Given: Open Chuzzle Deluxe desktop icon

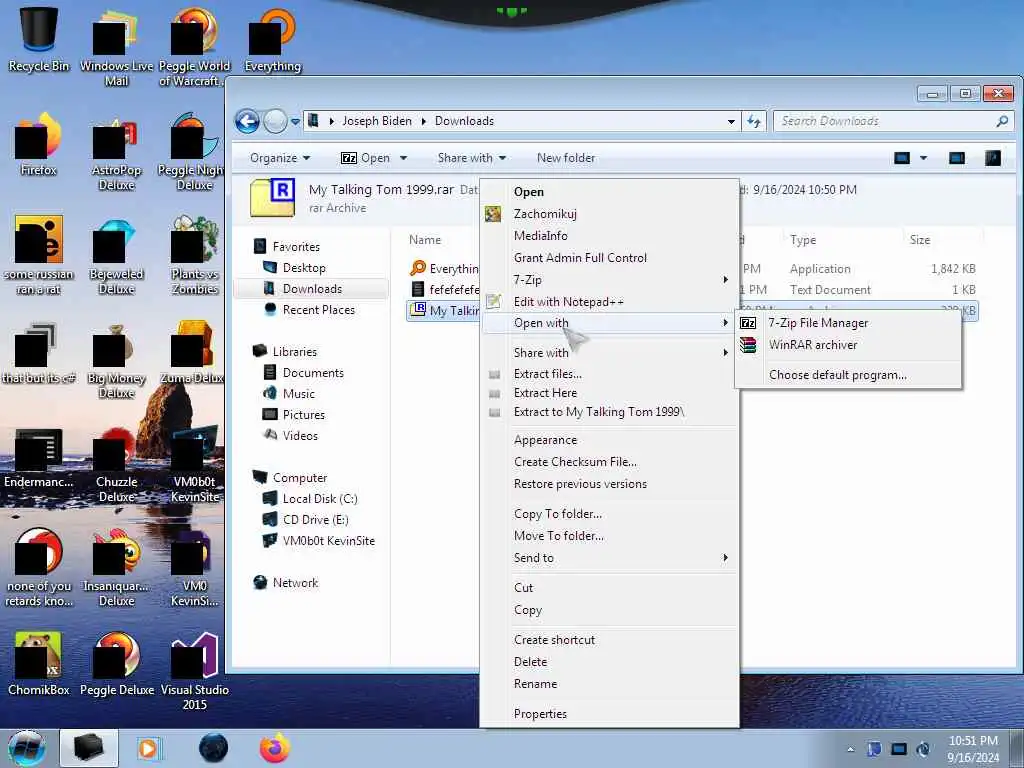Looking at the screenshot, I should [116, 465].
